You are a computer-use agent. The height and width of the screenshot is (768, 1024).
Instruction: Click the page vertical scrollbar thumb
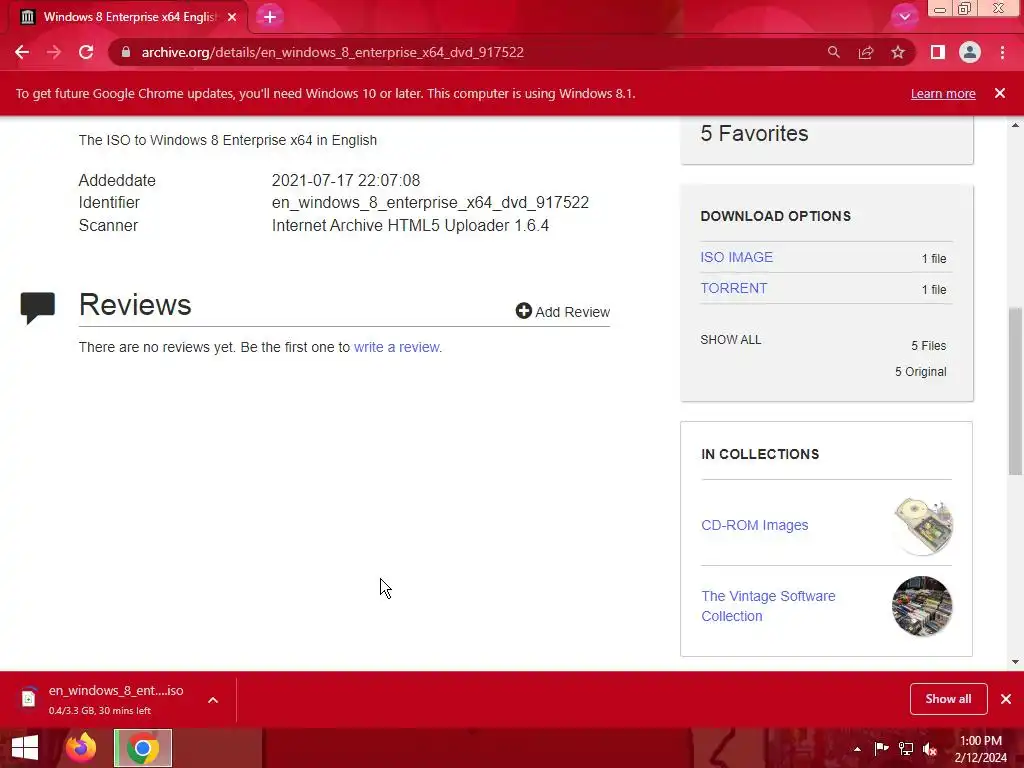point(1015,391)
